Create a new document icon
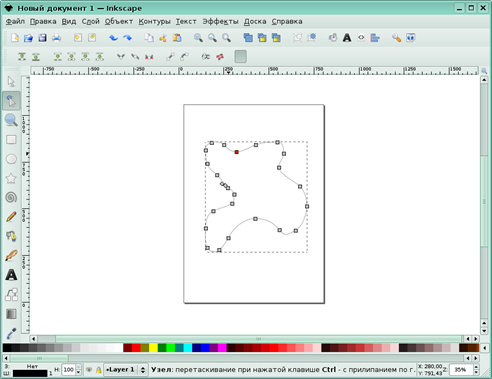 (15, 38)
